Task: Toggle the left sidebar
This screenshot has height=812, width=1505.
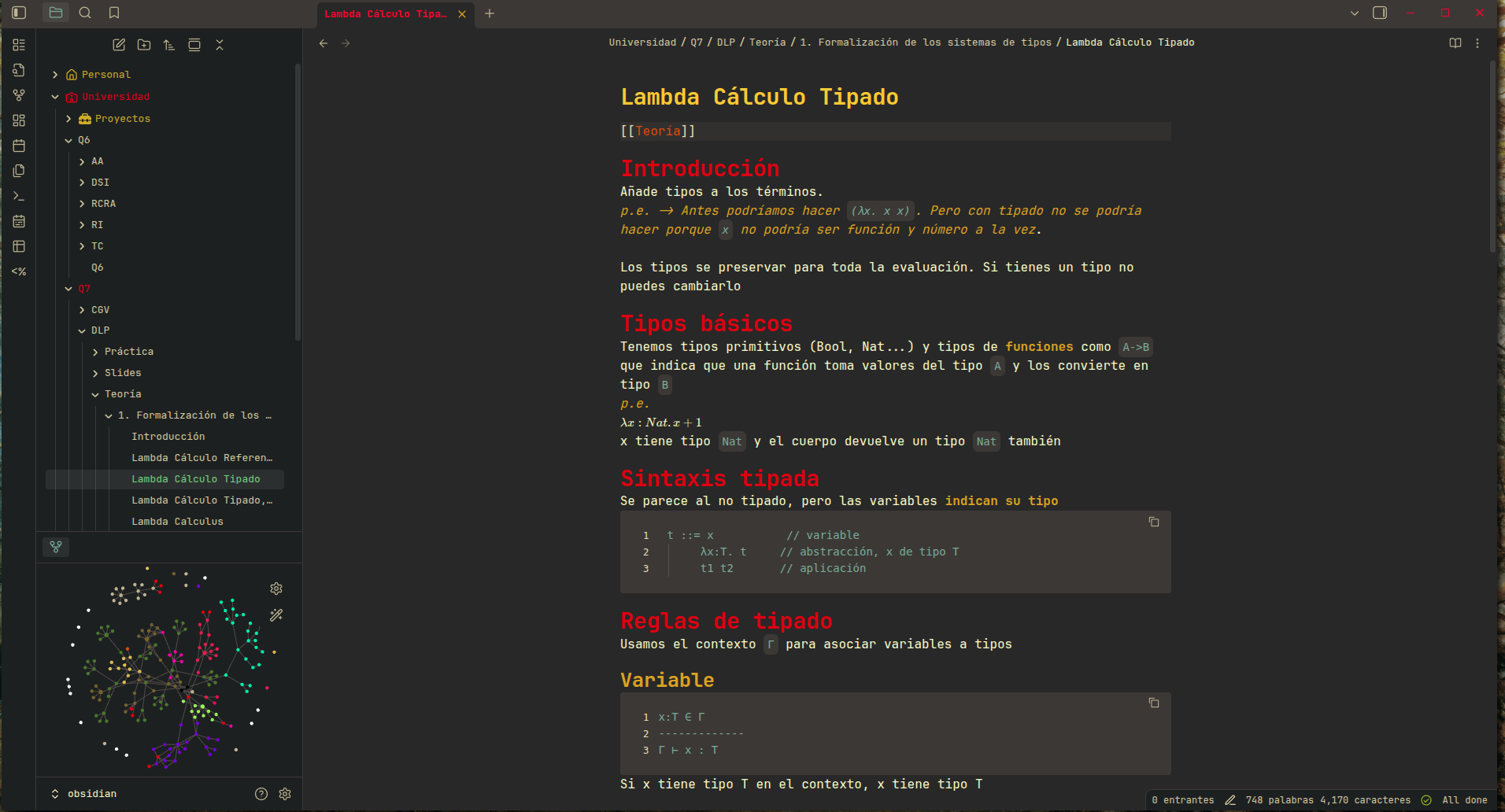Action: click(19, 13)
